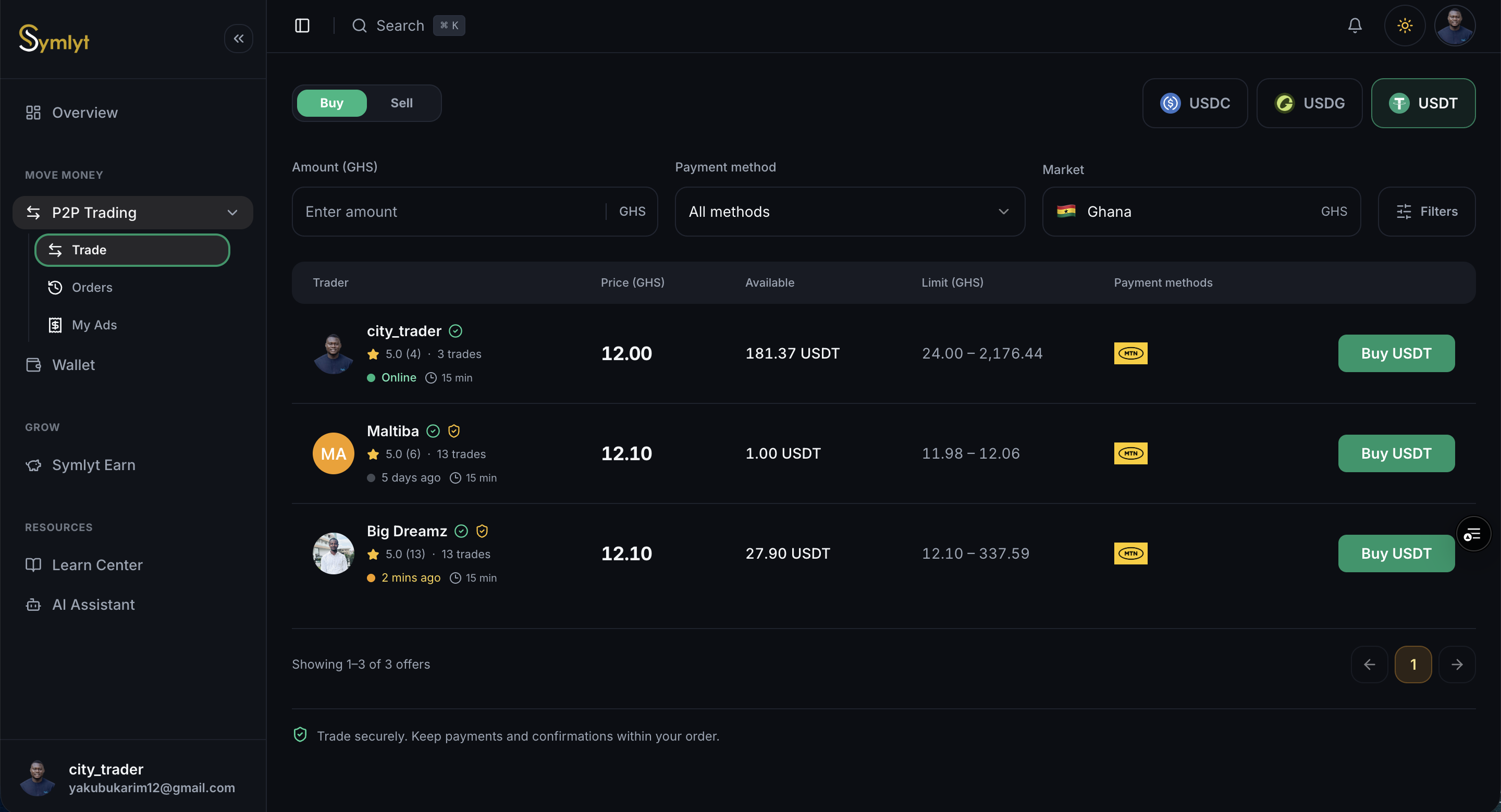This screenshot has width=1501, height=812.
Task: Open the floating list widget button
Action: click(1472, 534)
